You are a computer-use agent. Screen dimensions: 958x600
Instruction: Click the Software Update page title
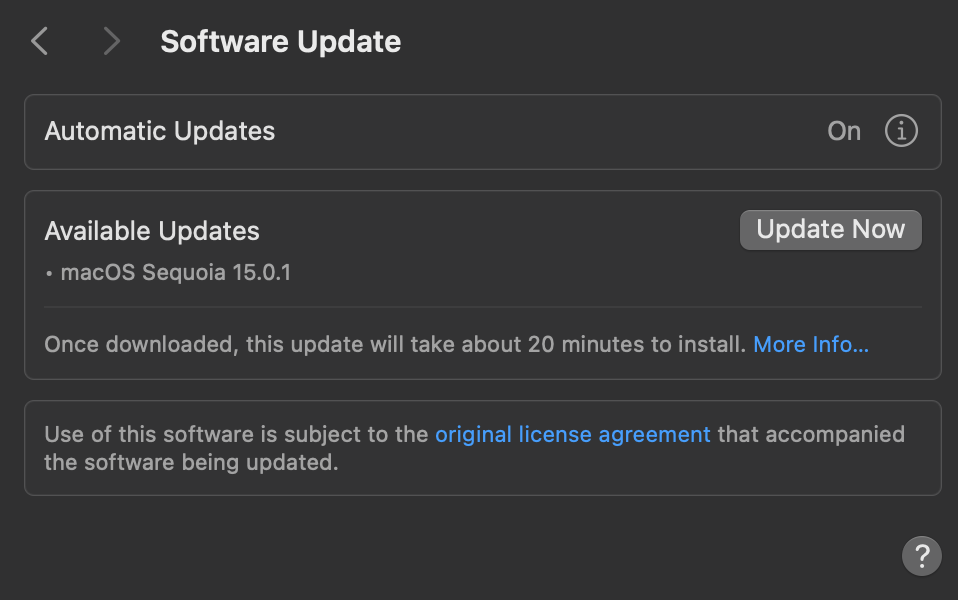pyautogui.click(x=280, y=42)
